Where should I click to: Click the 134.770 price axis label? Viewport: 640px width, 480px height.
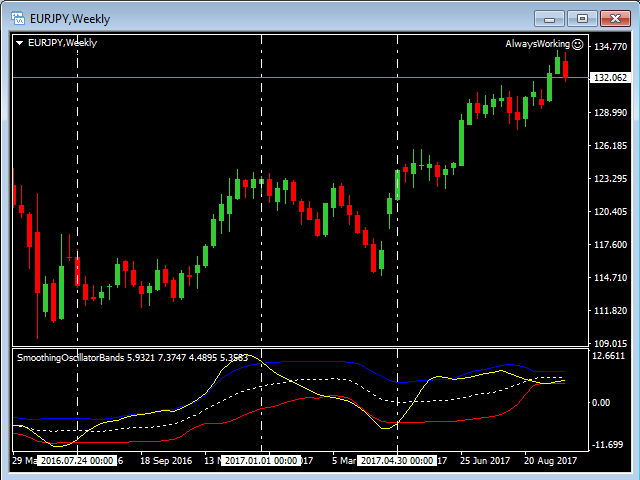(610, 47)
